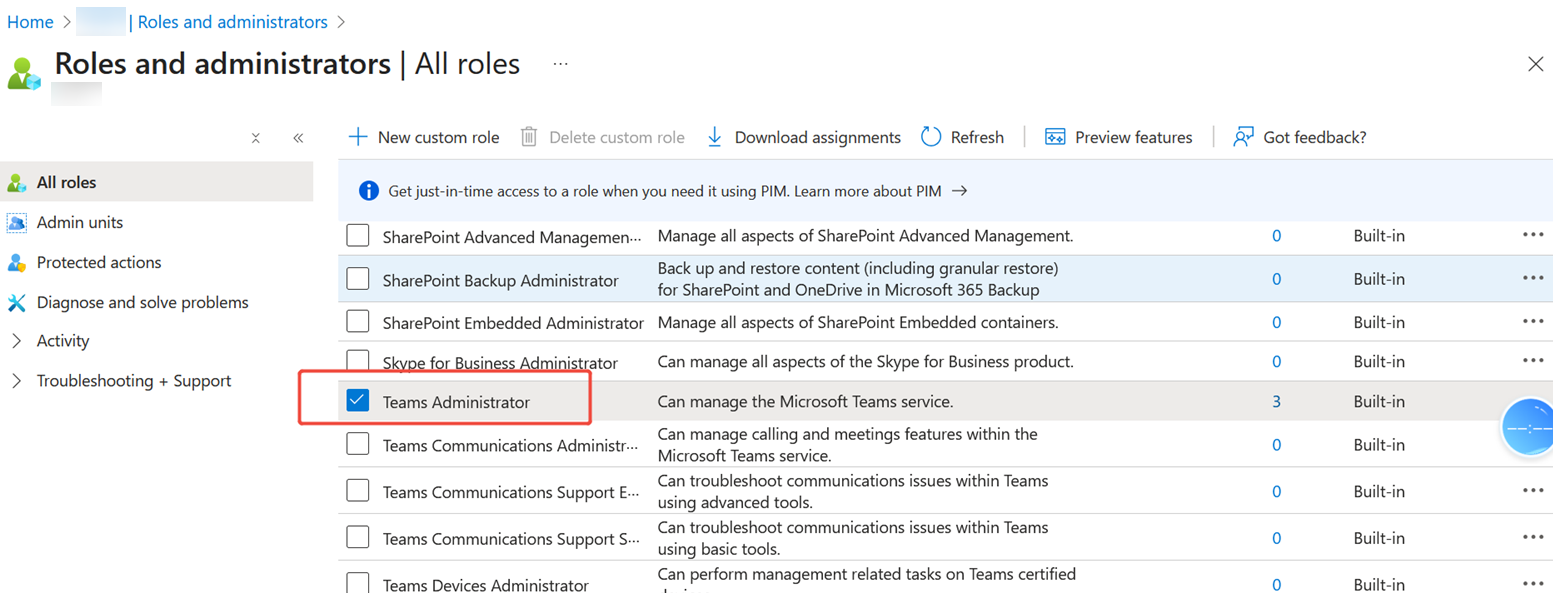The image size is (1553, 601).
Task: Check the Skype for Business Administrator checkbox
Action: pos(357,360)
